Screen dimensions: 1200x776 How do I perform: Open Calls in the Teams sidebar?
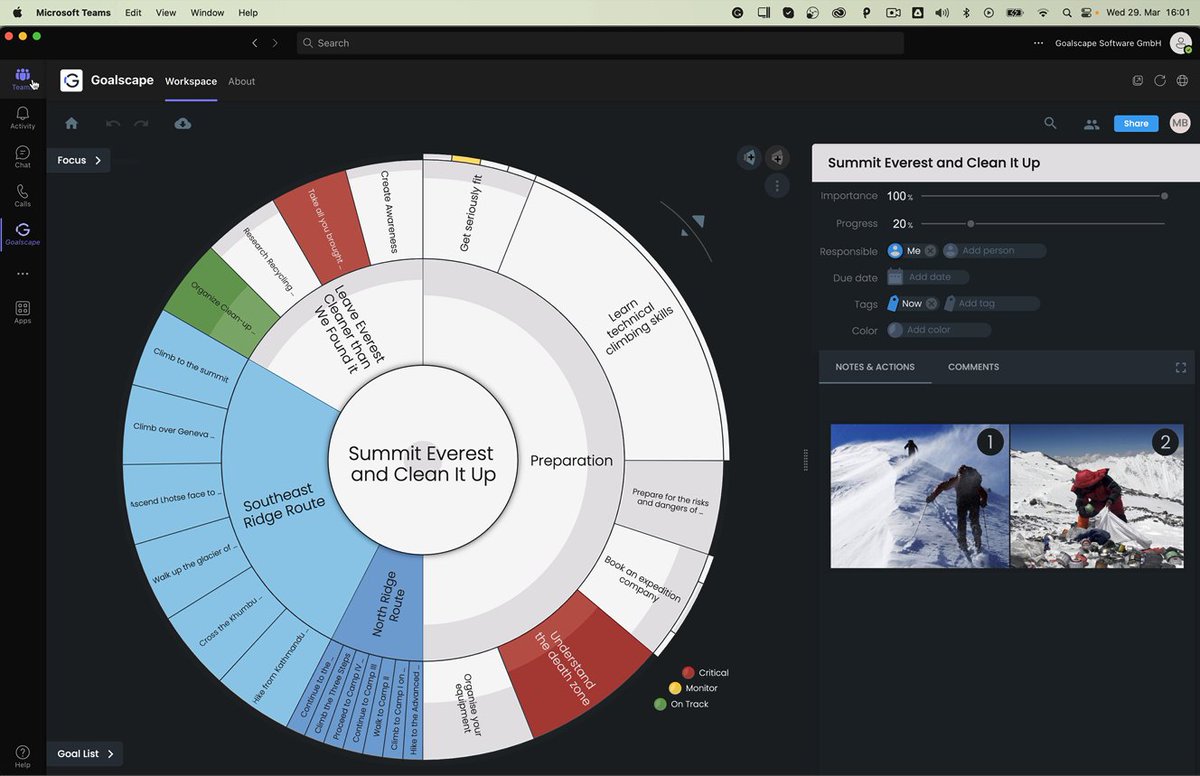pyautogui.click(x=22, y=195)
